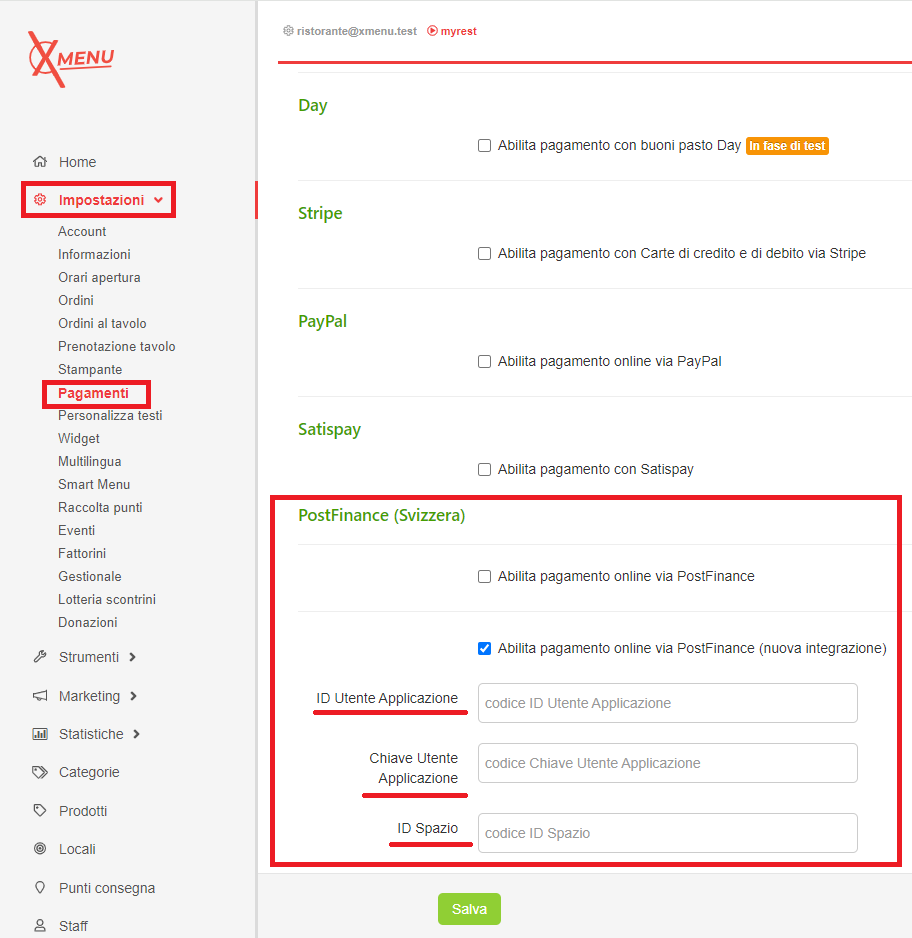Click the Marketing megaphone icon
Screen dimensions: 912x938
click(40, 696)
